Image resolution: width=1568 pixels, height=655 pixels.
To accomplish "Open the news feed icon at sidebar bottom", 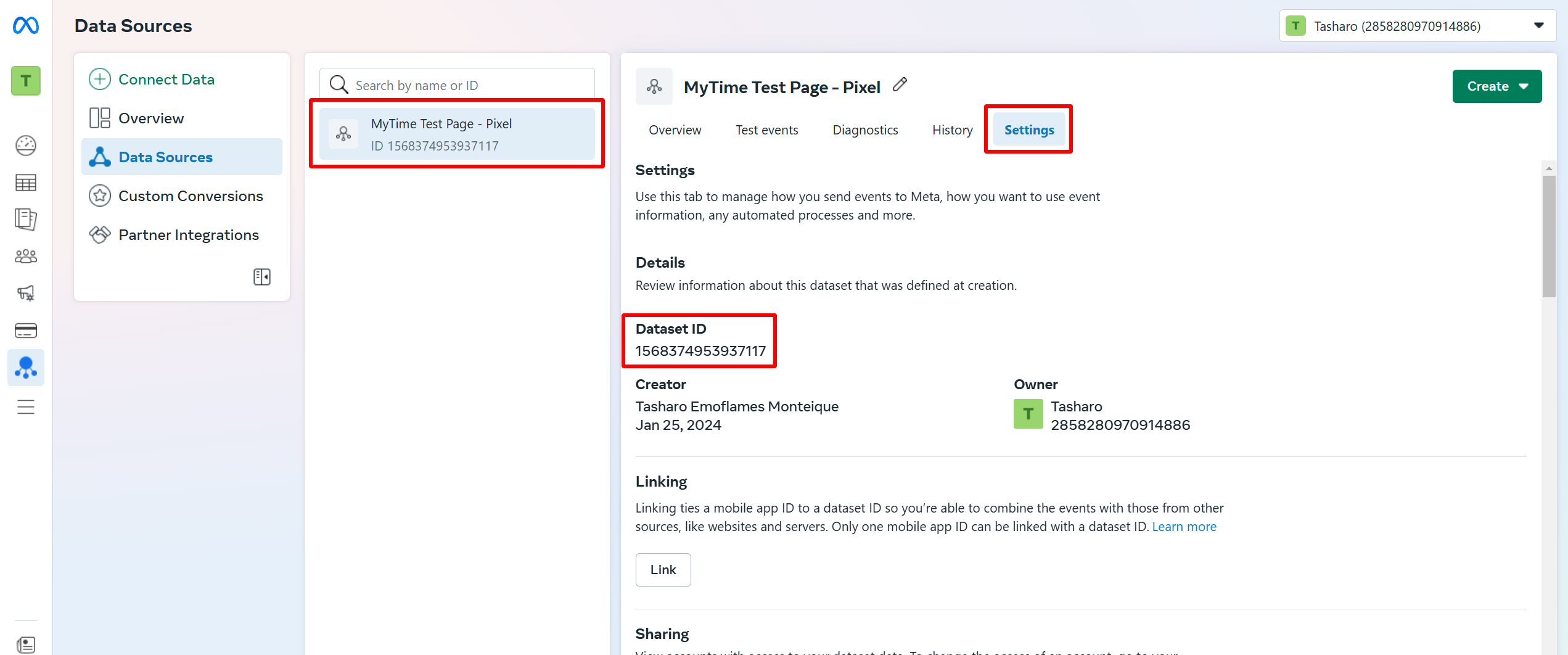I will tap(26, 645).
